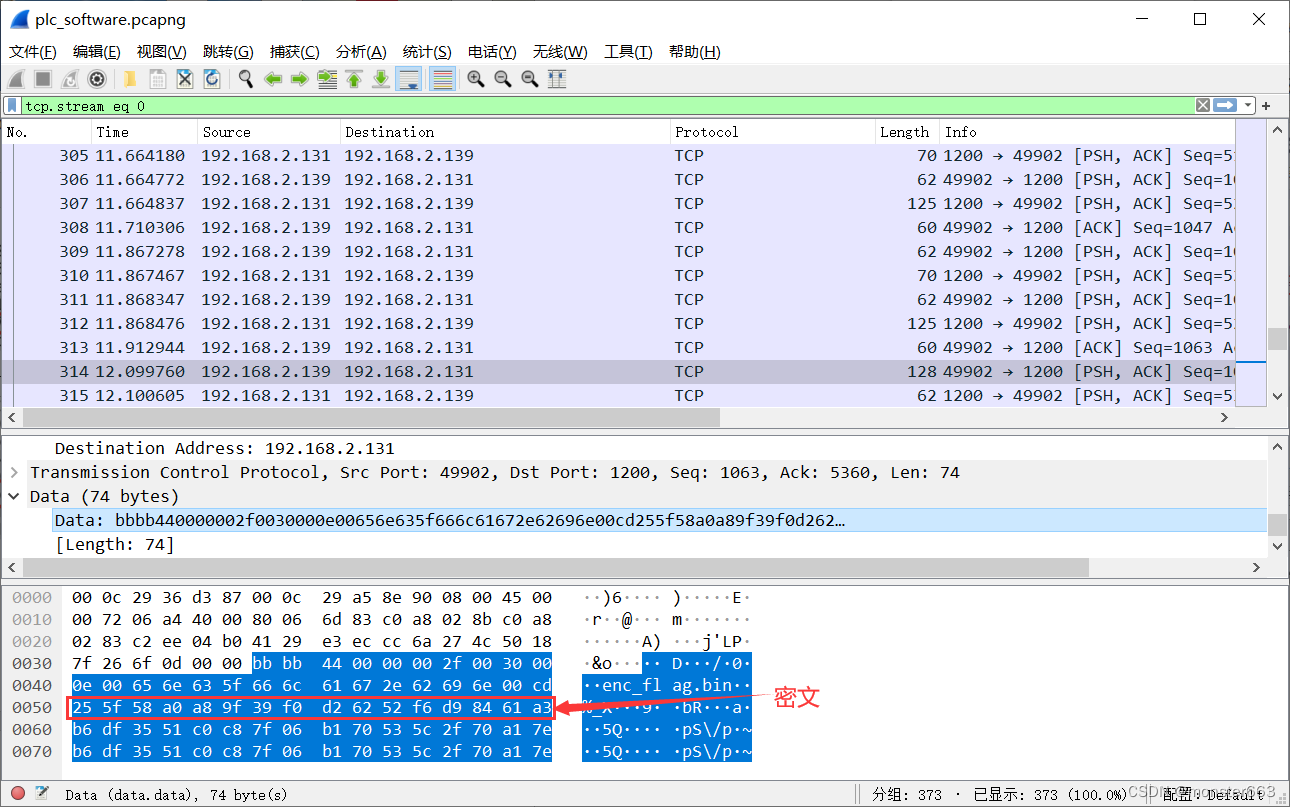
Task: Zoom in on main window text
Action: tap(476, 79)
